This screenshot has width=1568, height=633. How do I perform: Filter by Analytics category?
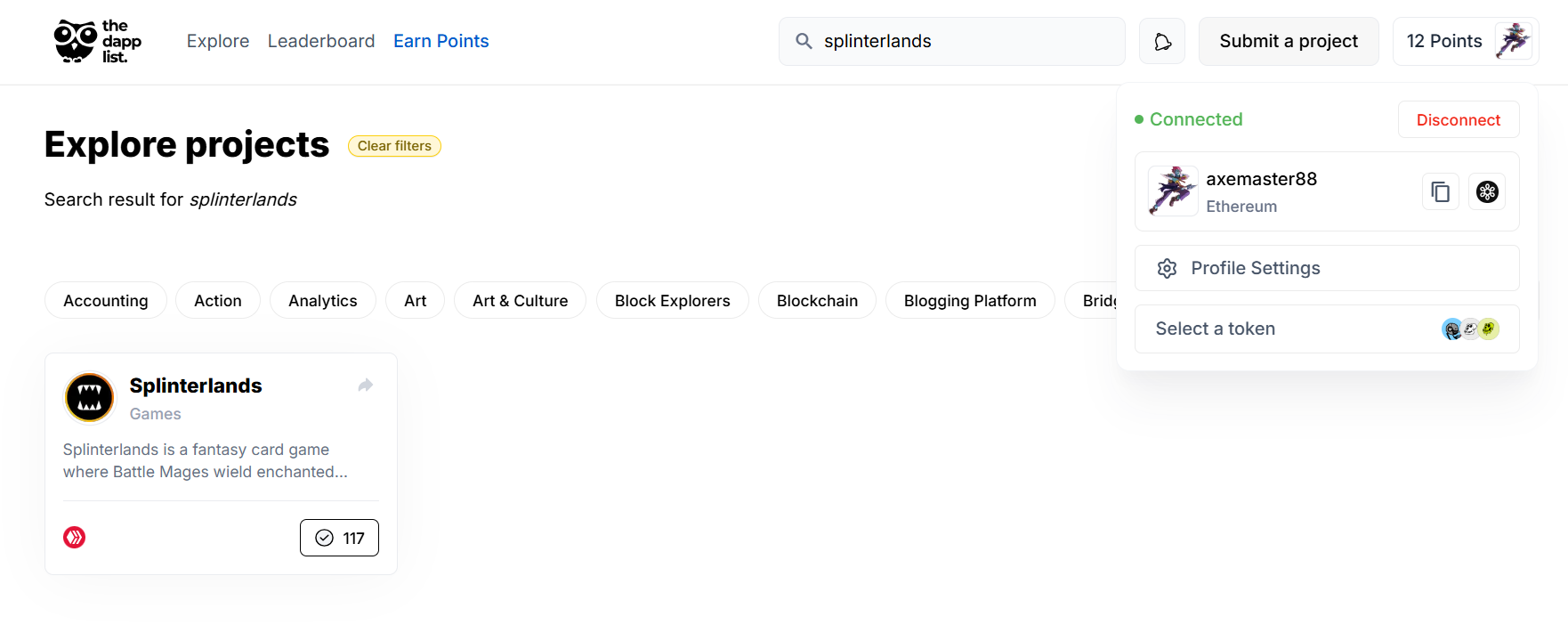coord(323,301)
